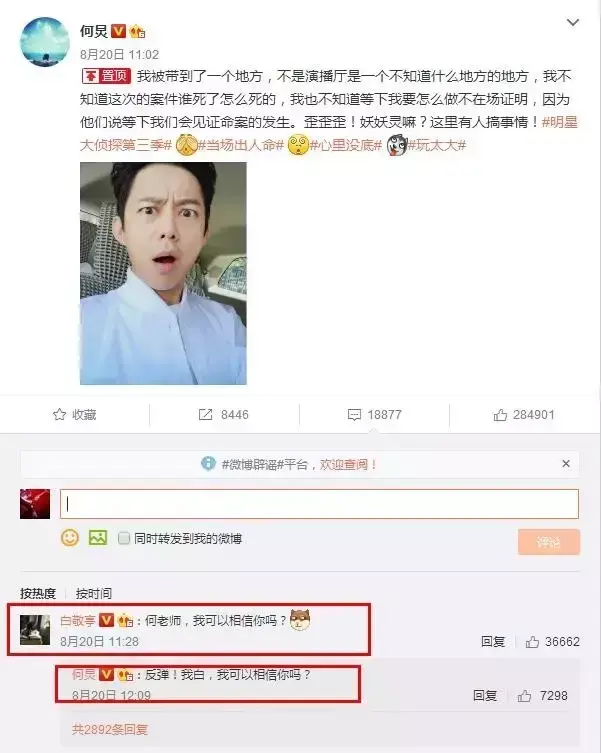Sort comments by 按时间 tab
This screenshot has width=601, height=753.
pos(94,594)
